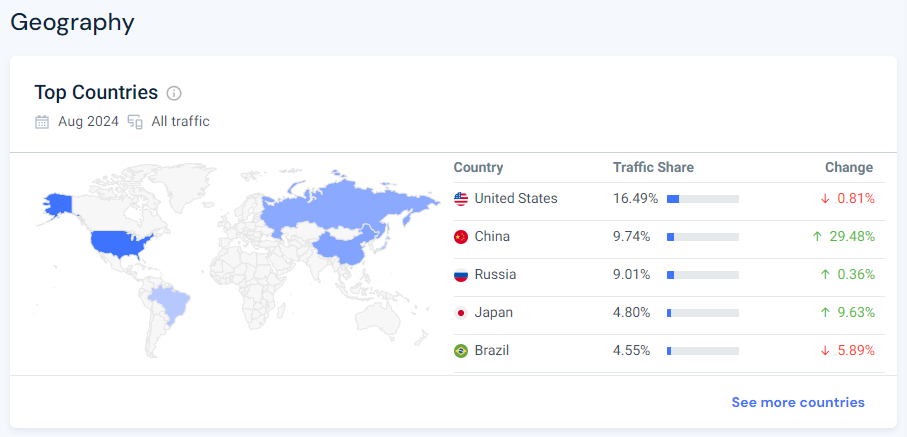This screenshot has height=437, width=907.
Task: Click the United States traffic share bar
Action: pos(703,199)
